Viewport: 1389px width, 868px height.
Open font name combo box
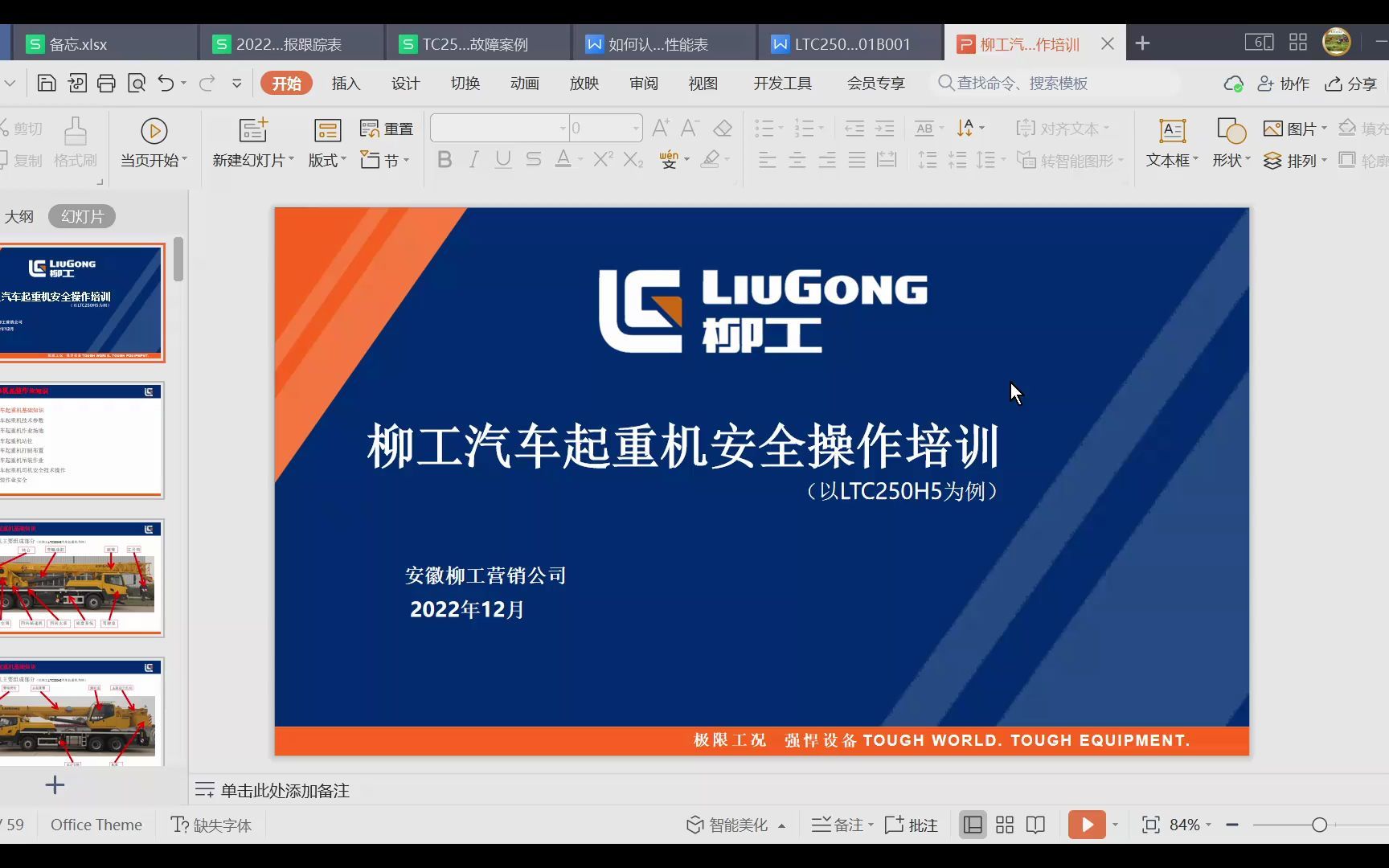(x=500, y=128)
